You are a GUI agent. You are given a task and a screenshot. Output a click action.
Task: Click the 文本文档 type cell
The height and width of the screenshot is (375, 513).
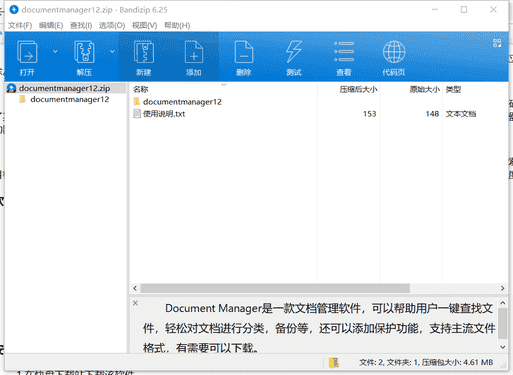click(461, 114)
